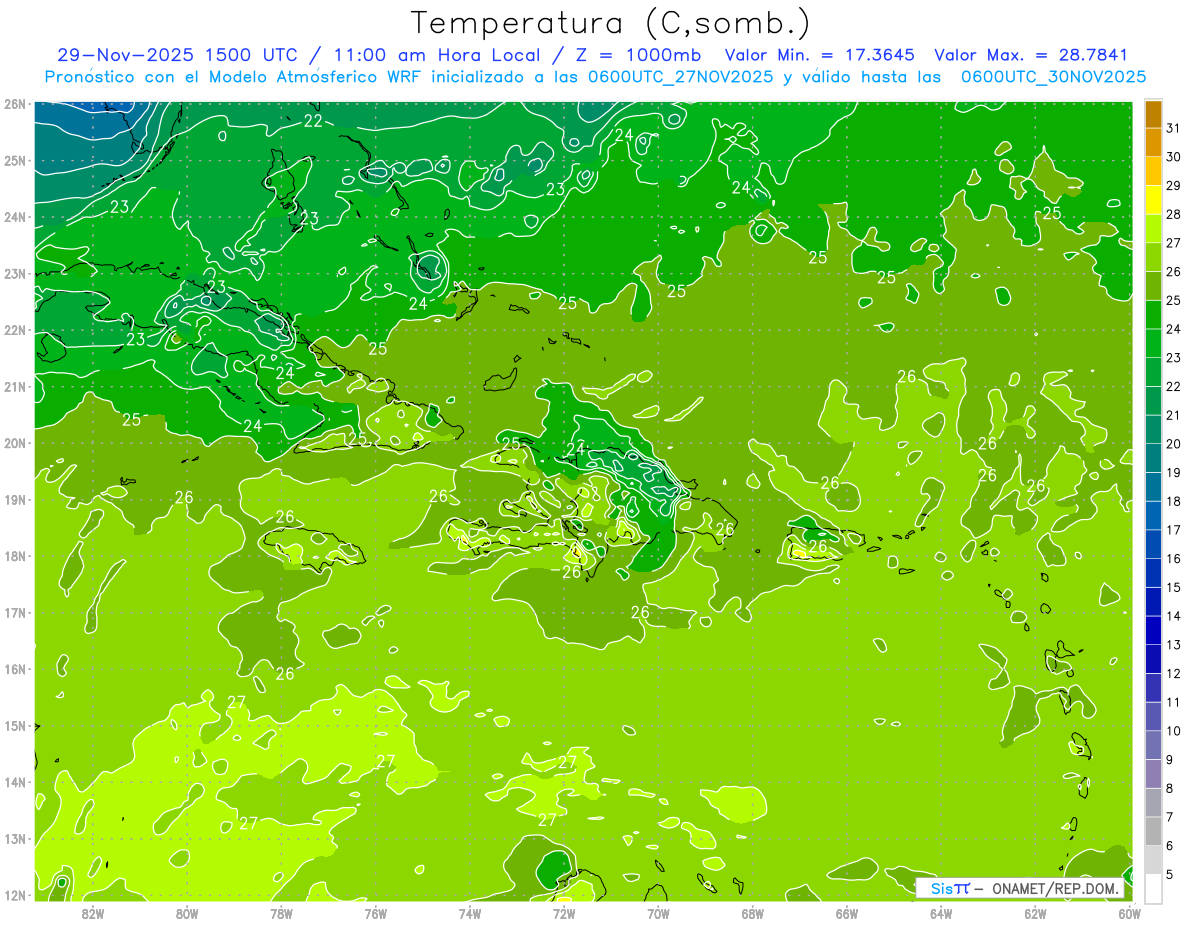The width and height of the screenshot is (1200, 927).
Task: Select the 15N latitude axis label
Action: pos(15,726)
